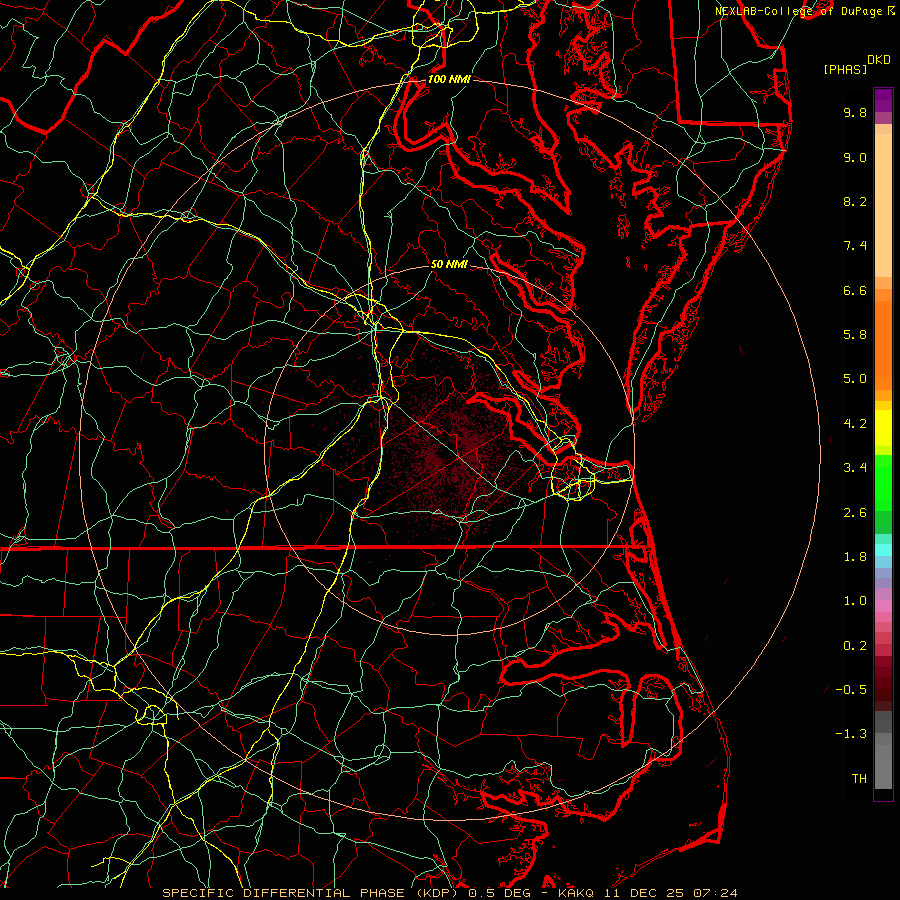Click the 5.0 value on the legend
Screen dimensions: 900x900
coord(855,379)
